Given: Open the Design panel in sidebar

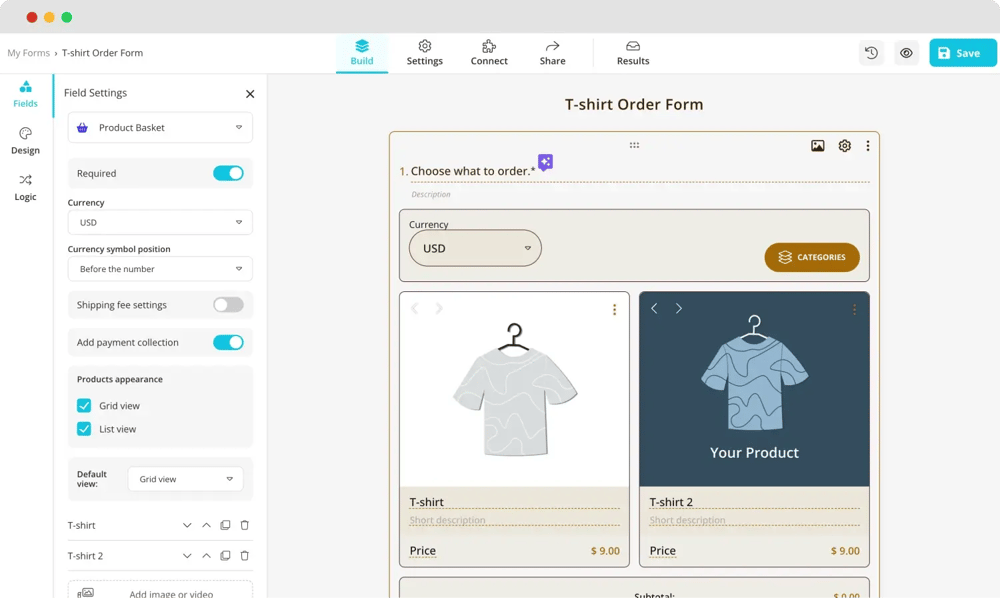Looking at the screenshot, I should [25, 140].
